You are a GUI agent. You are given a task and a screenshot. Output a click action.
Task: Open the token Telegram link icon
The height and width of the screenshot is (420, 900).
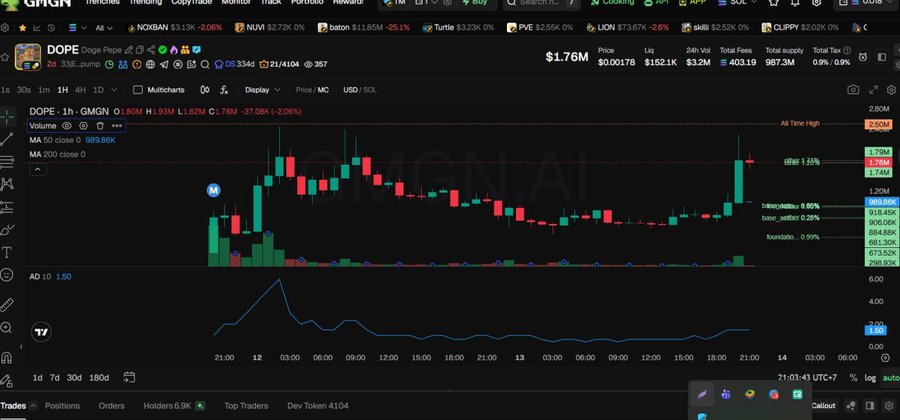(164, 64)
